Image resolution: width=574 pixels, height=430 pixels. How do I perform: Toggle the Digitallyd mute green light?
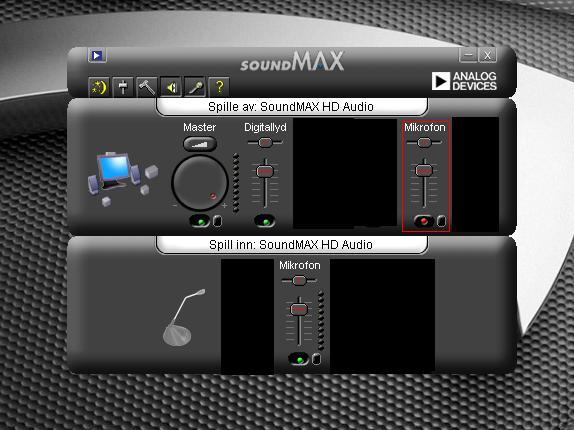(265, 221)
